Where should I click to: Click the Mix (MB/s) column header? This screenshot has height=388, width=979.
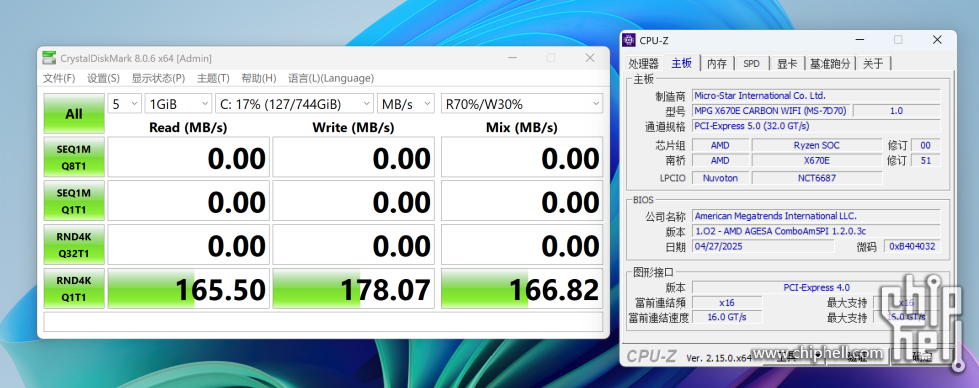[521, 127]
